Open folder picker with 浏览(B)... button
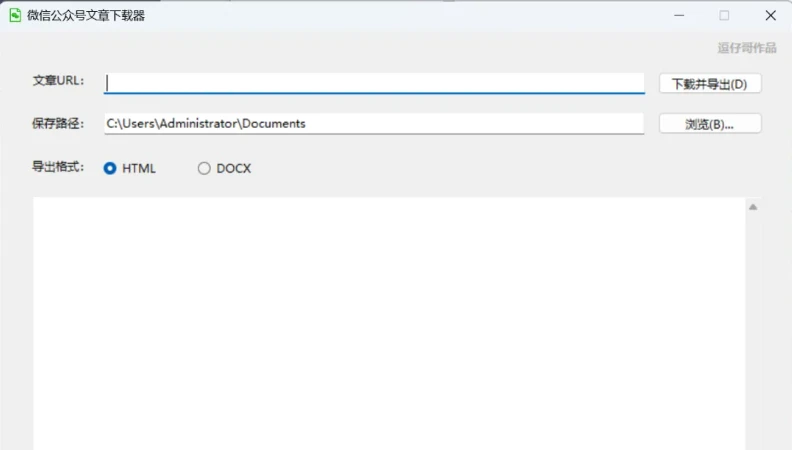Image resolution: width=792 pixels, height=450 pixels. (710, 124)
